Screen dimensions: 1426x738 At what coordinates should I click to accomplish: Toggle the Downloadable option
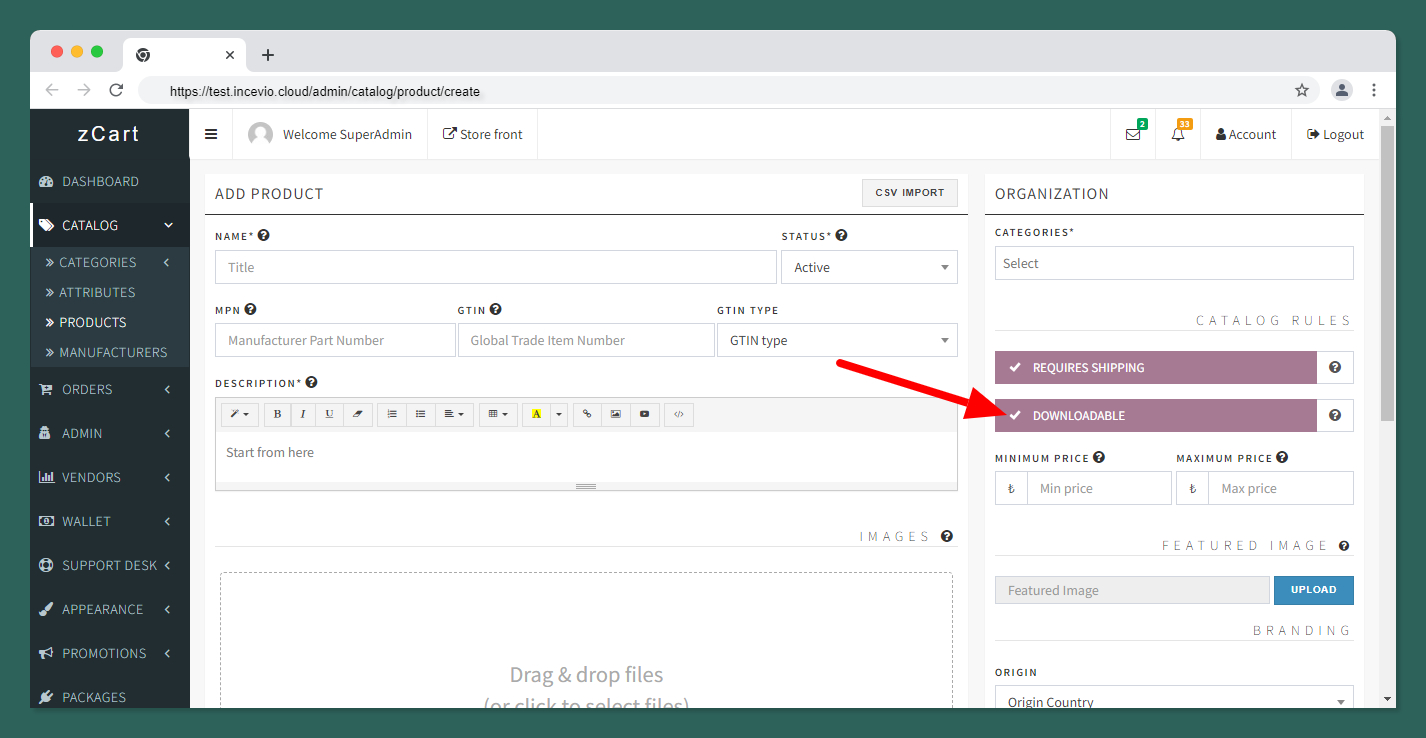pos(1155,416)
